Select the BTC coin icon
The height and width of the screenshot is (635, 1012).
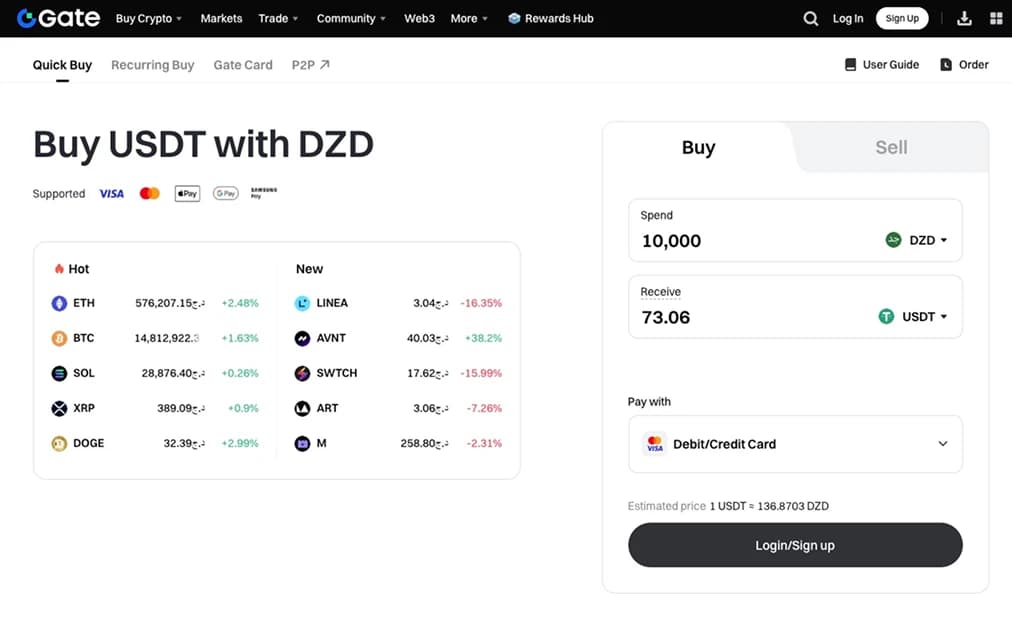tap(59, 338)
